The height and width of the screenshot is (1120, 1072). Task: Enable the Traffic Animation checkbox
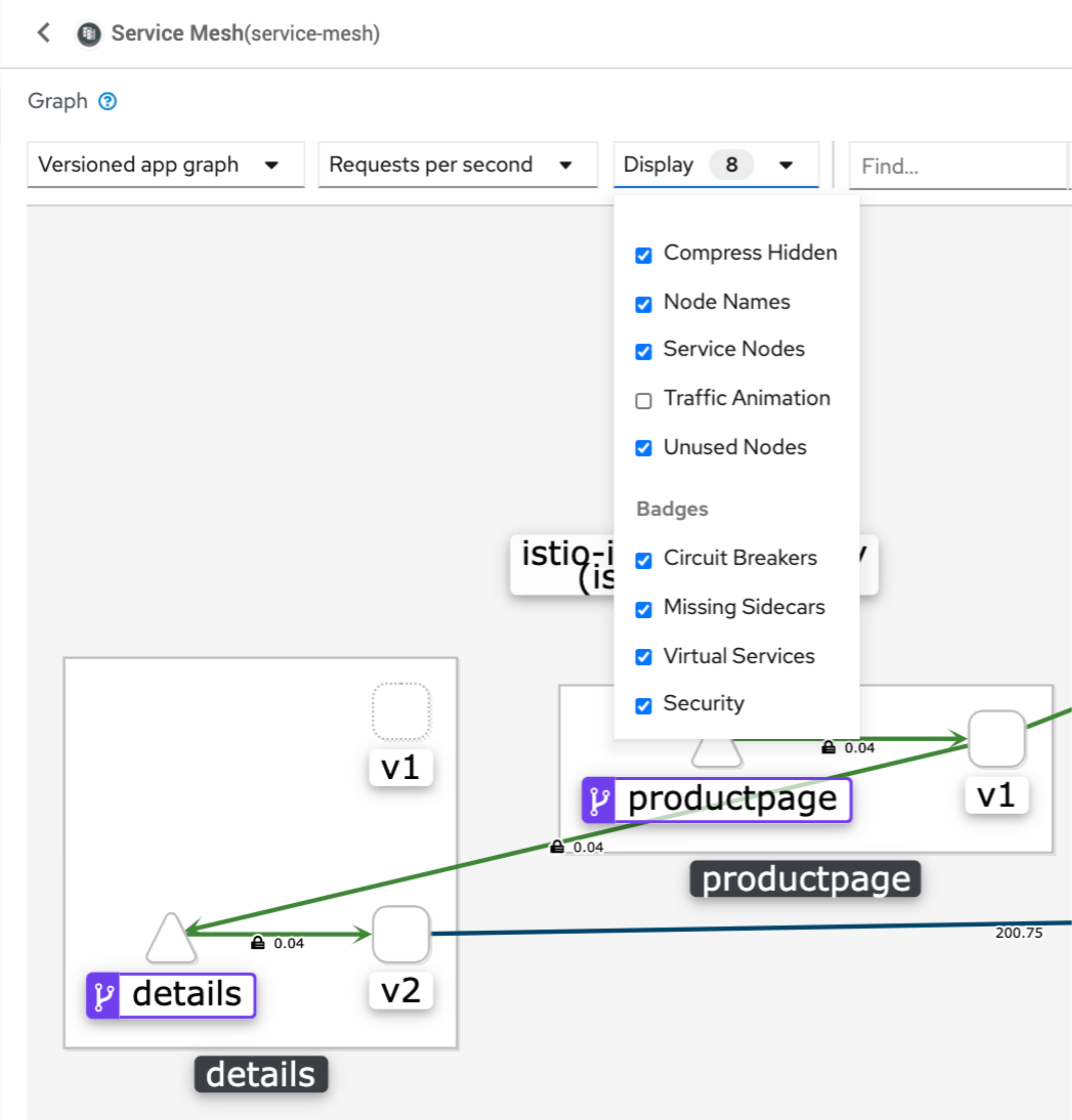pyautogui.click(x=644, y=401)
